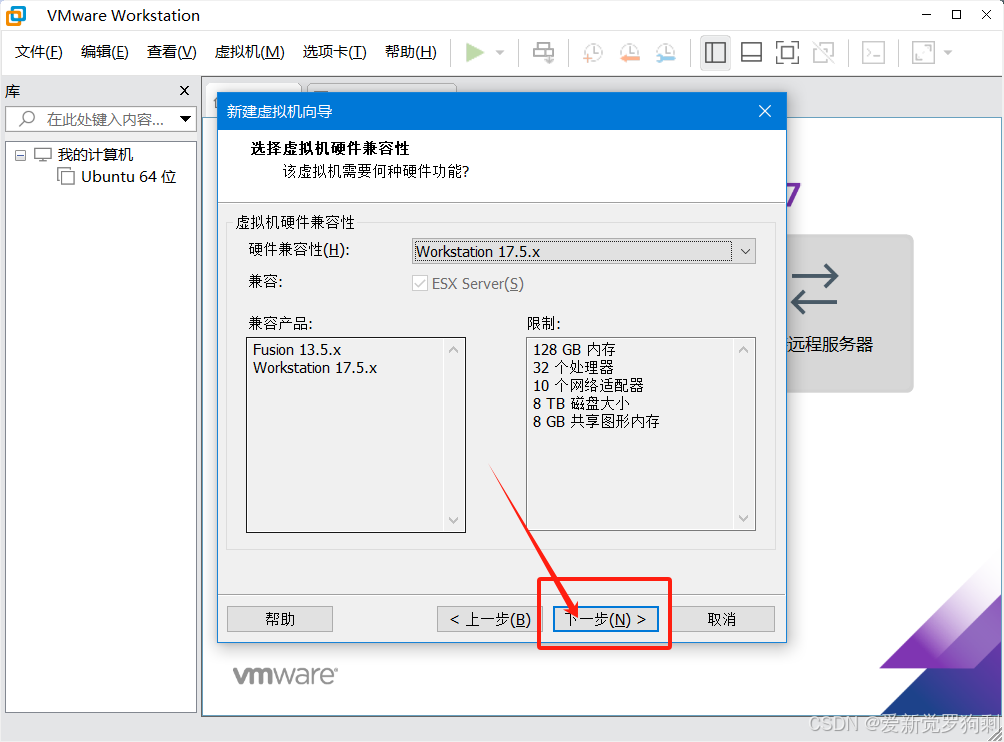
Task: Click the 兼容产品 list scroll down arrow
Action: pyautogui.click(x=453, y=520)
